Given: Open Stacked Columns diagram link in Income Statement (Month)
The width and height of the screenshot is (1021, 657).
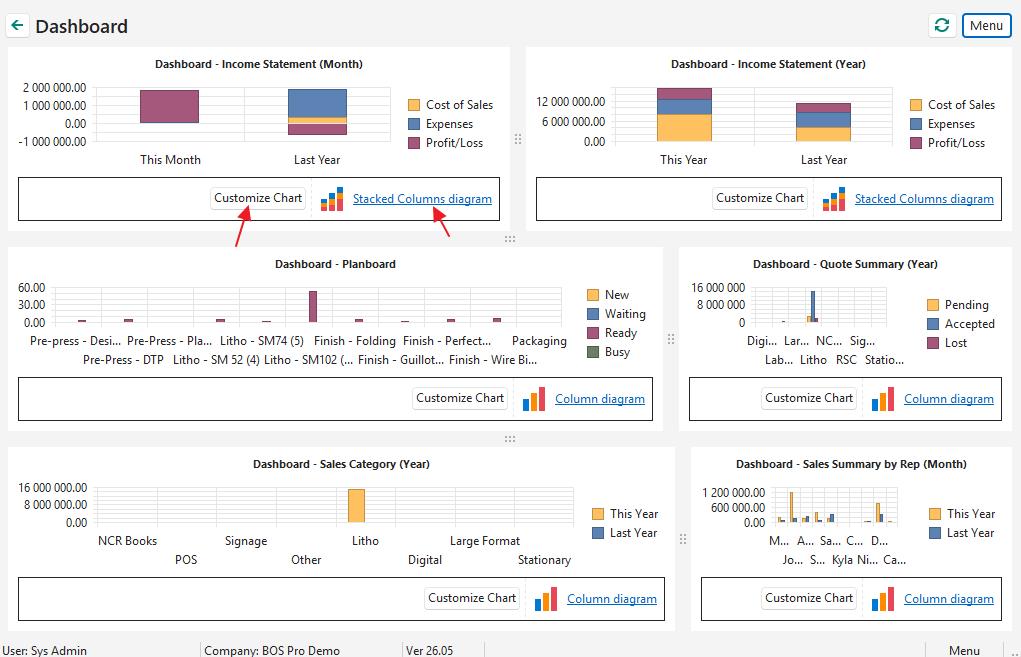Looking at the screenshot, I should coord(422,199).
